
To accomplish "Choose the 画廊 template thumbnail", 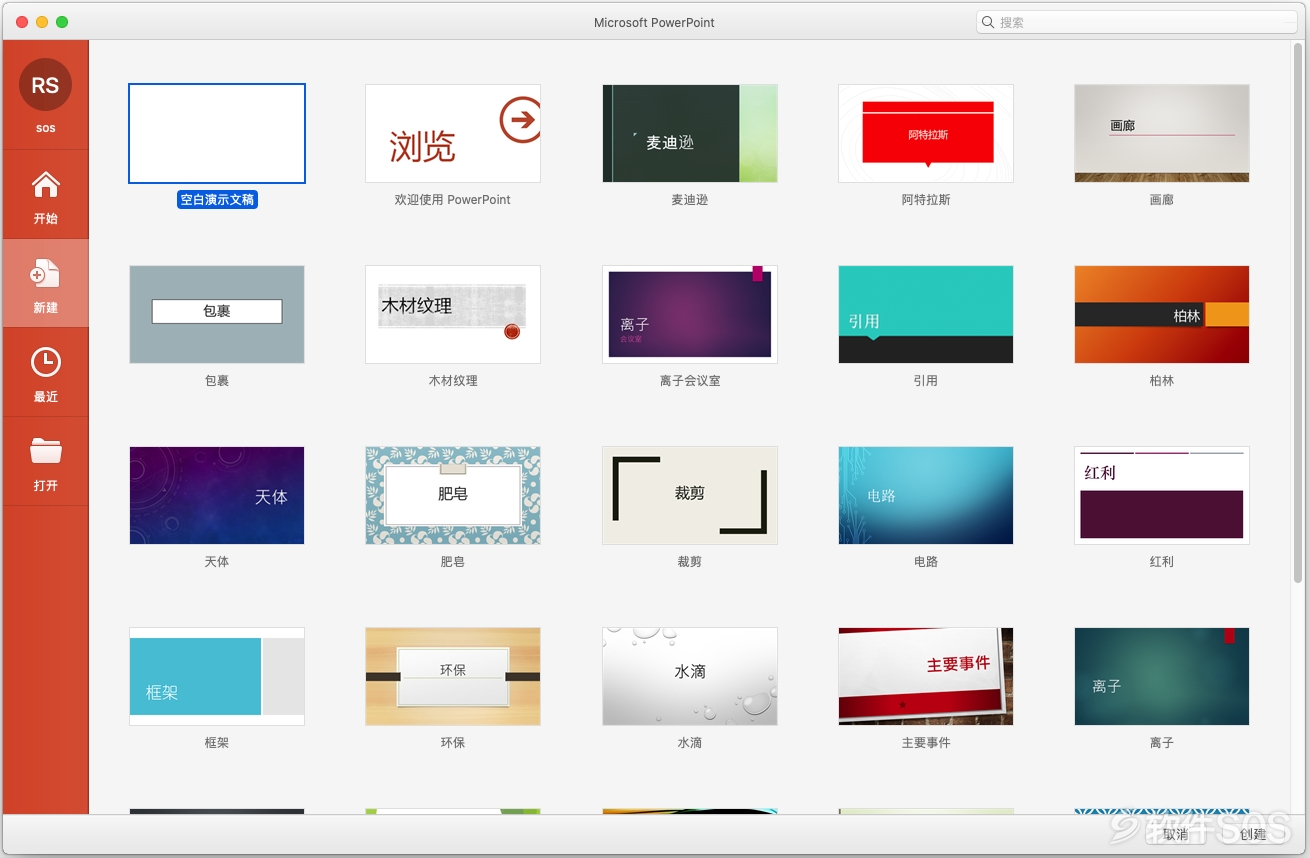I will coord(1162,134).
